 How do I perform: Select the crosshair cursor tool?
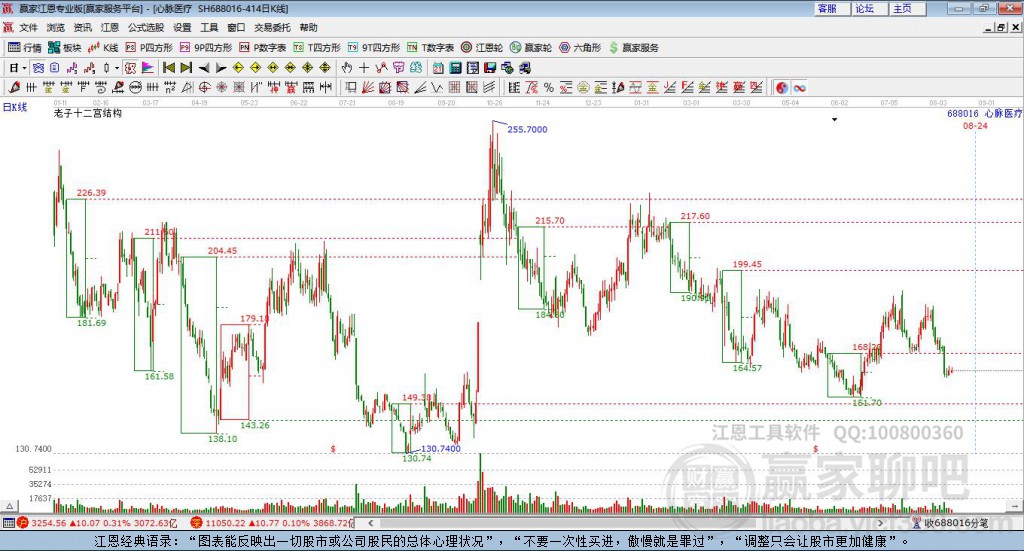364,68
